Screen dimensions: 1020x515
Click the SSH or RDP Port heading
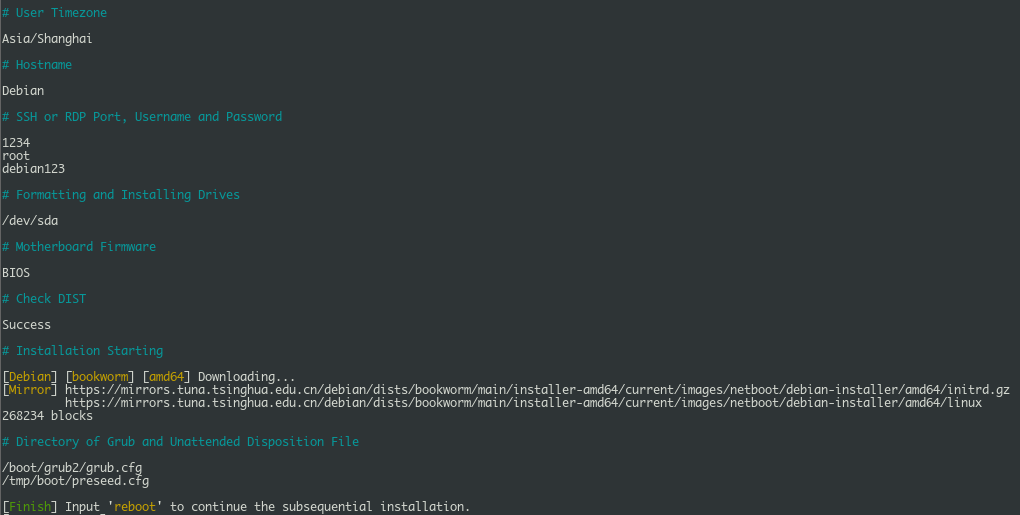(x=142, y=117)
